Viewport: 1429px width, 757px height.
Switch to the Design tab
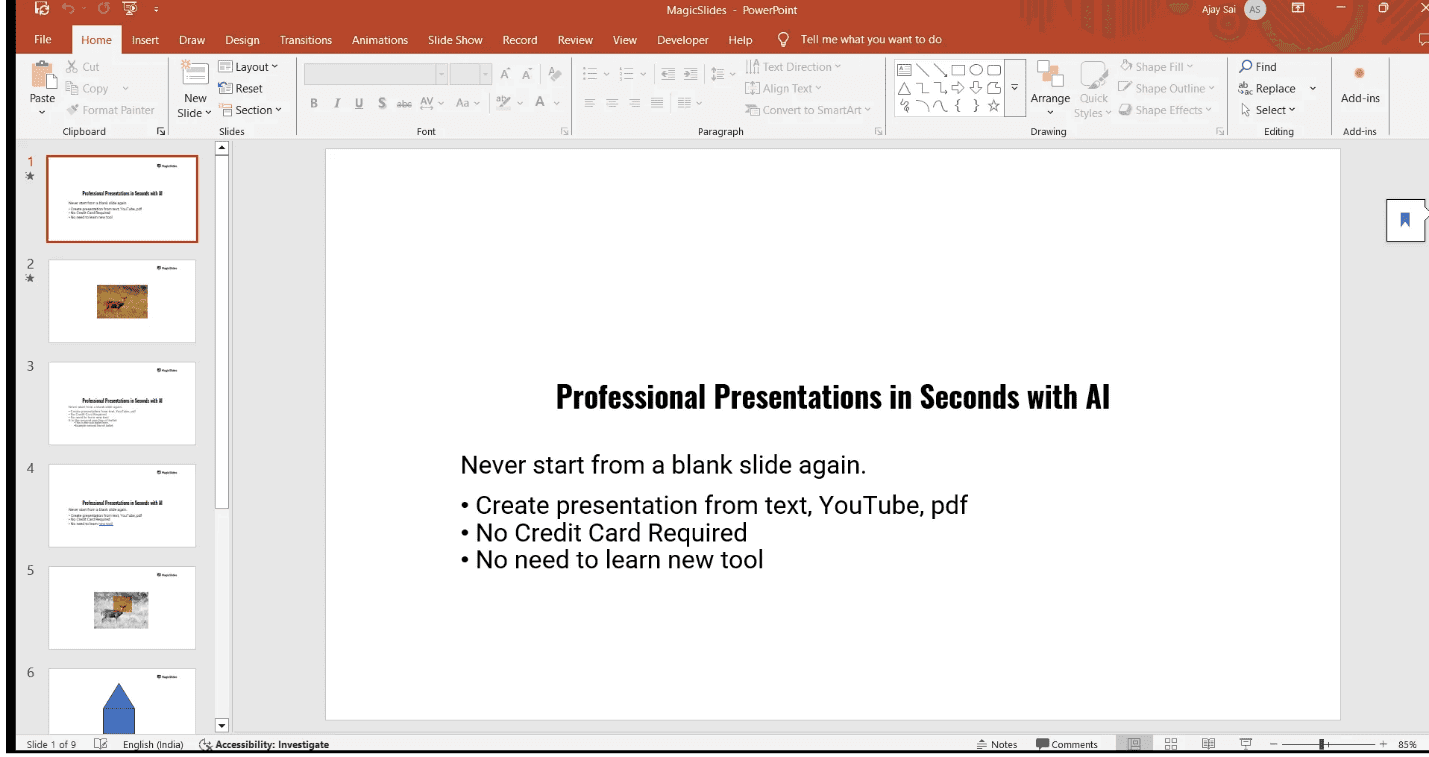pos(242,40)
